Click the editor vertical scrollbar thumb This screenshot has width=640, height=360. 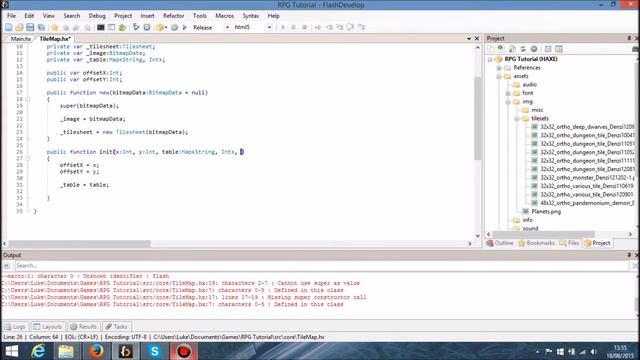(x=478, y=118)
